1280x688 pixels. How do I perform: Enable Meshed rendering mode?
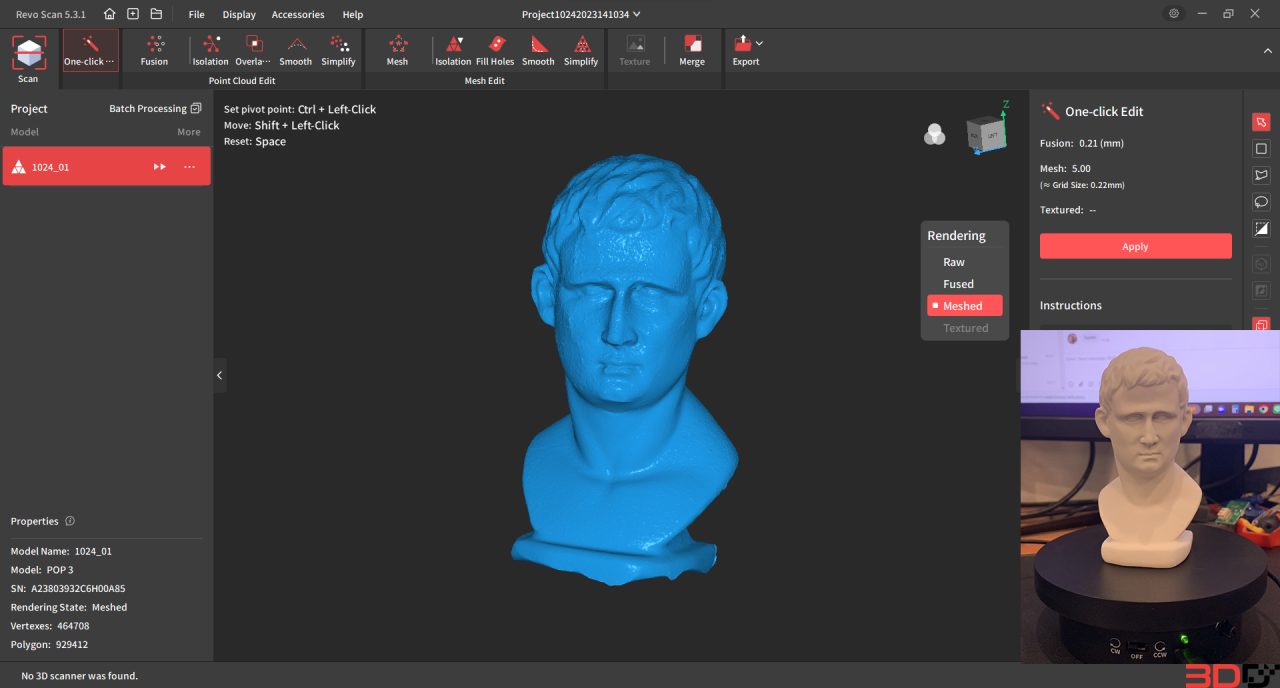point(964,305)
